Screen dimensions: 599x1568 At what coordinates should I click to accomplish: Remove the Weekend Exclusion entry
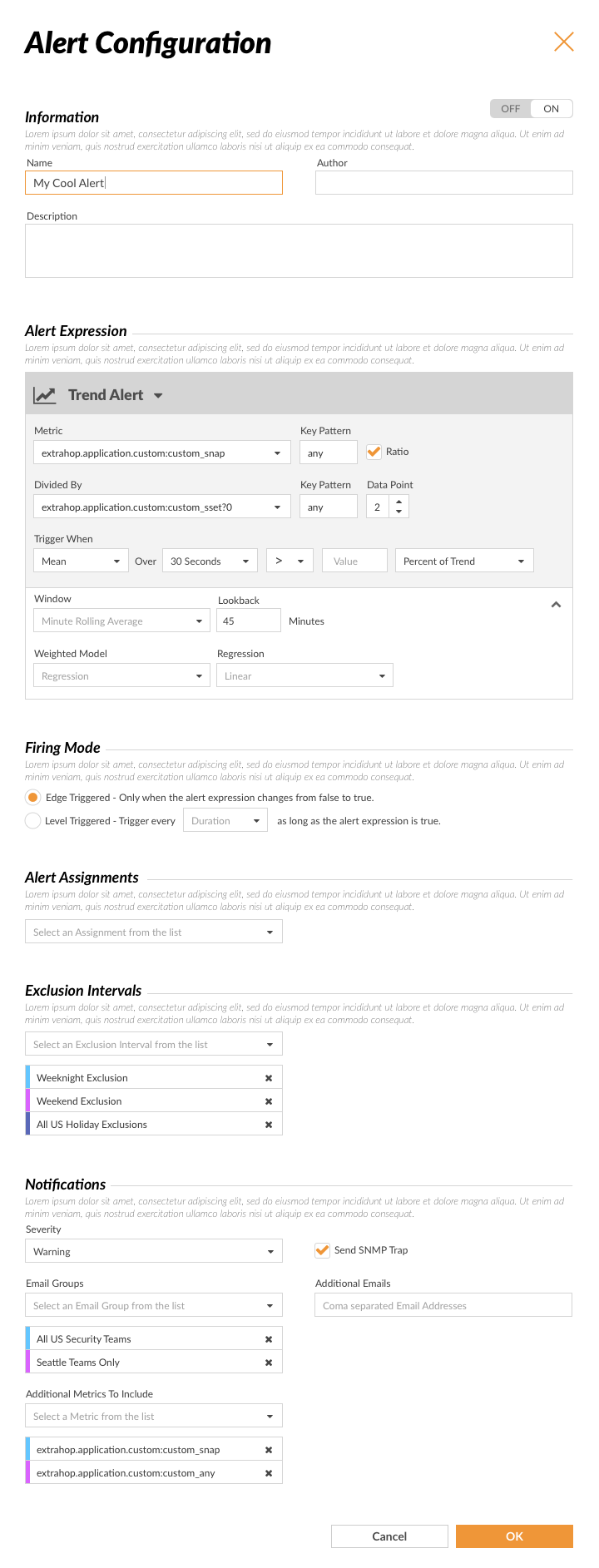click(269, 1101)
